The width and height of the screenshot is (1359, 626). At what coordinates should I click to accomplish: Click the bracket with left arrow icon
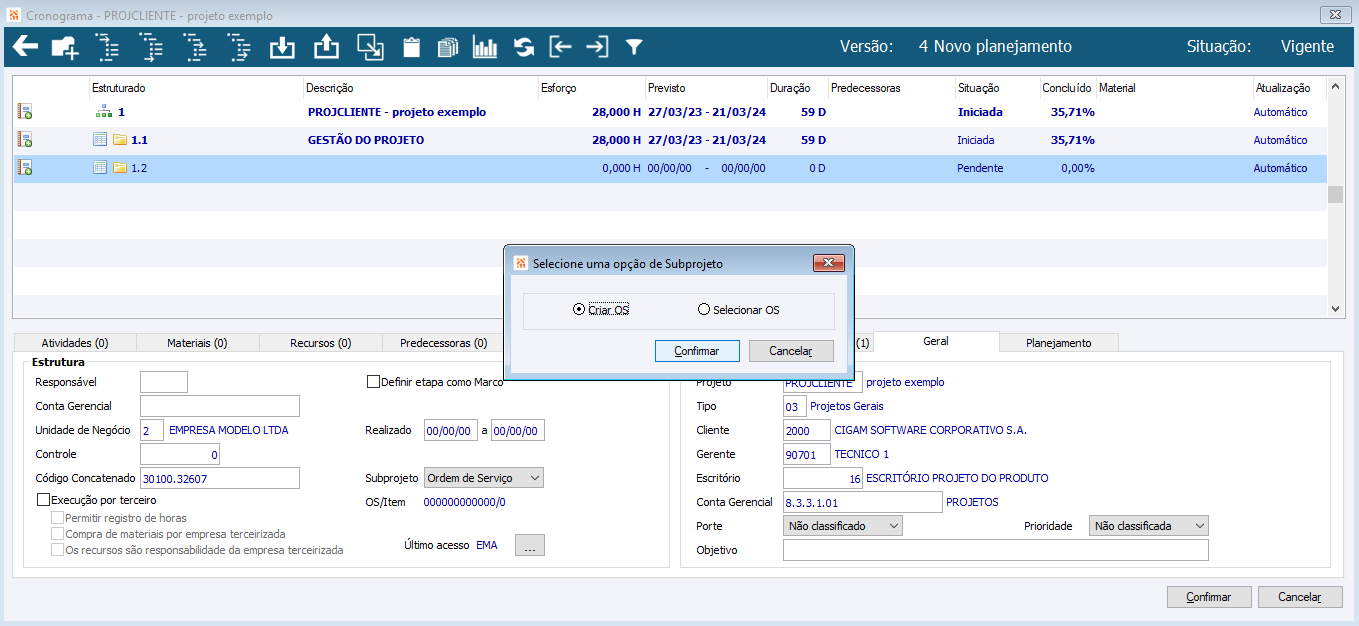click(x=561, y=47)
